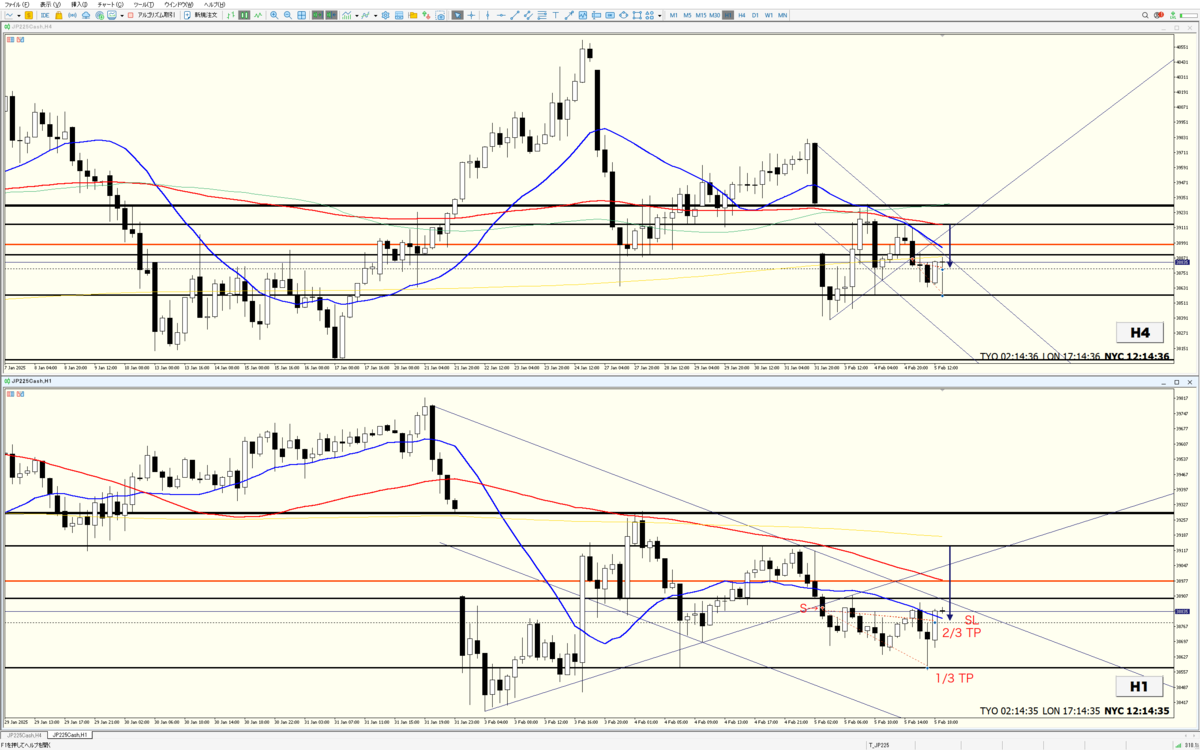Click the H1 label box on lower chart

[x=1140, y=687]
